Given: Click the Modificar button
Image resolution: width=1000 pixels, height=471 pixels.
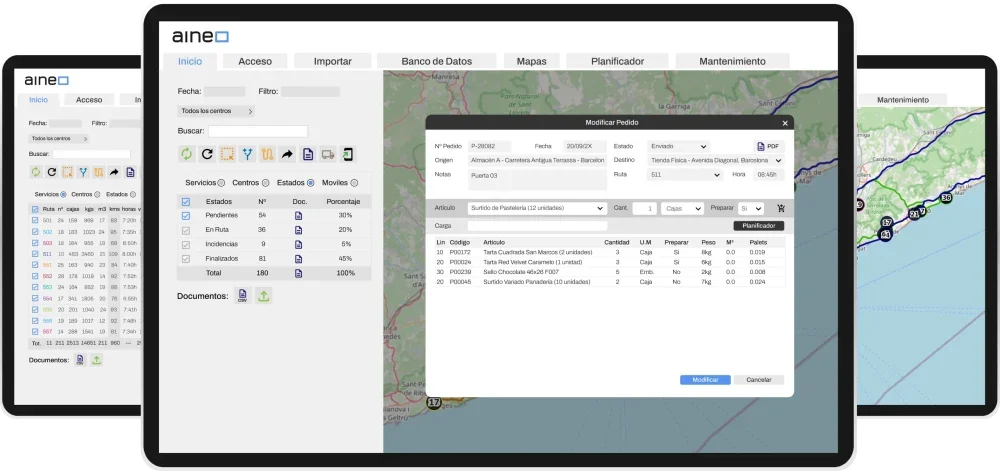Looking at the screenshot, I should [x=705, y=380].
